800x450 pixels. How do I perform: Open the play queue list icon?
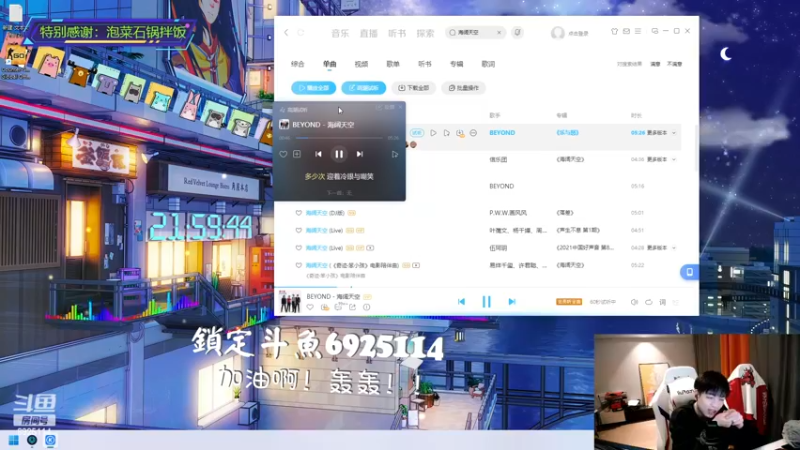tap(676, 303)
